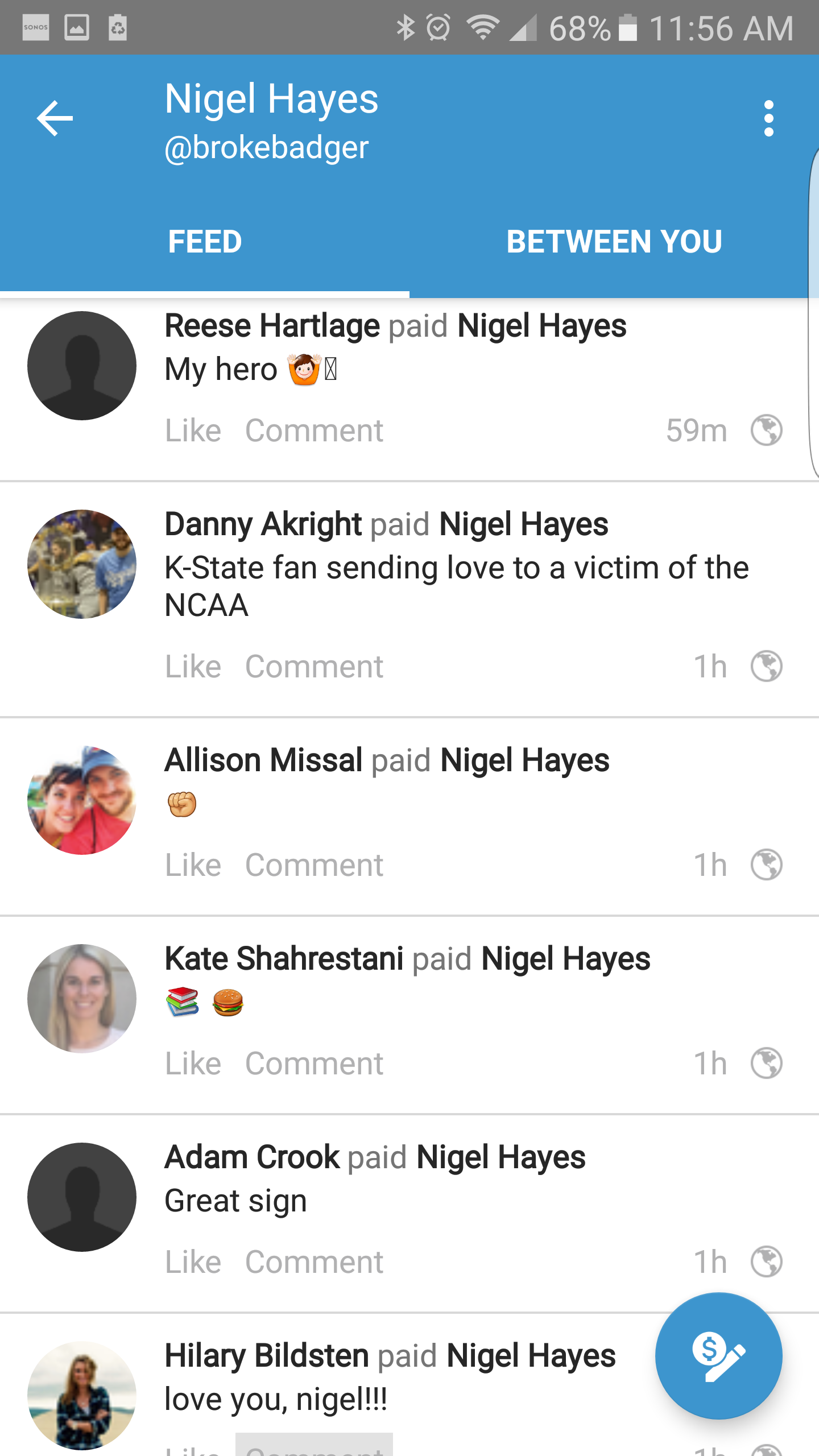Comment on Kate Shahrestani's payment
The height and width of the screenshot is (1456, 819).
(x=314, y=1064)
